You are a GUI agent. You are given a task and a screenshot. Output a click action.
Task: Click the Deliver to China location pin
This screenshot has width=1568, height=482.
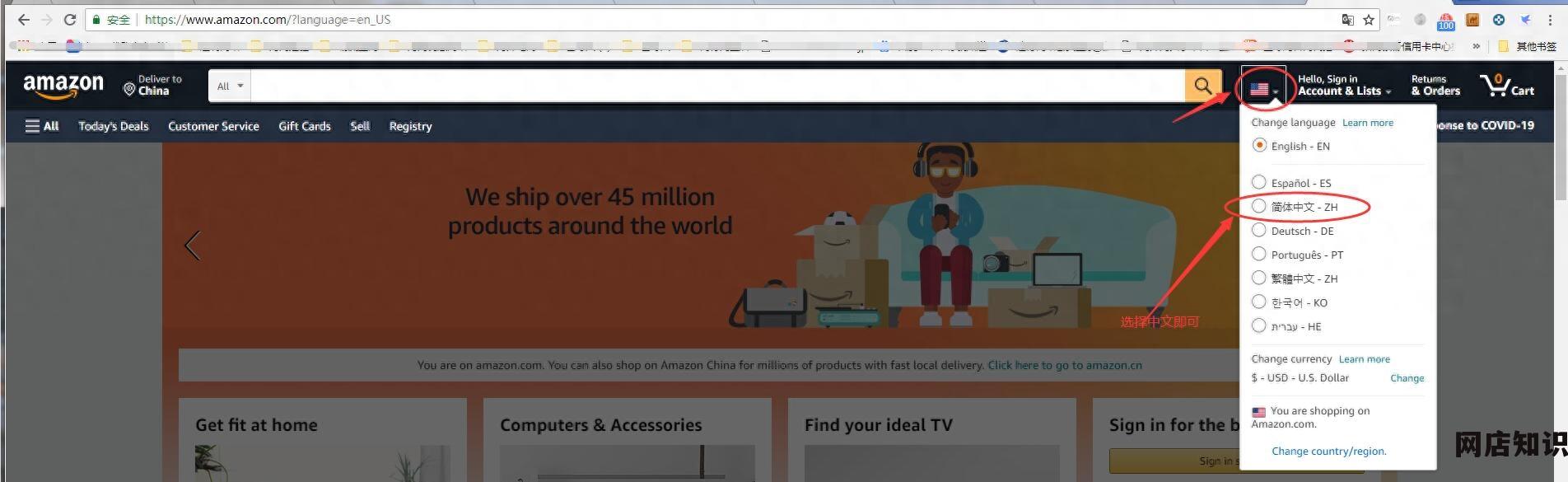click(x=129, y=88)
